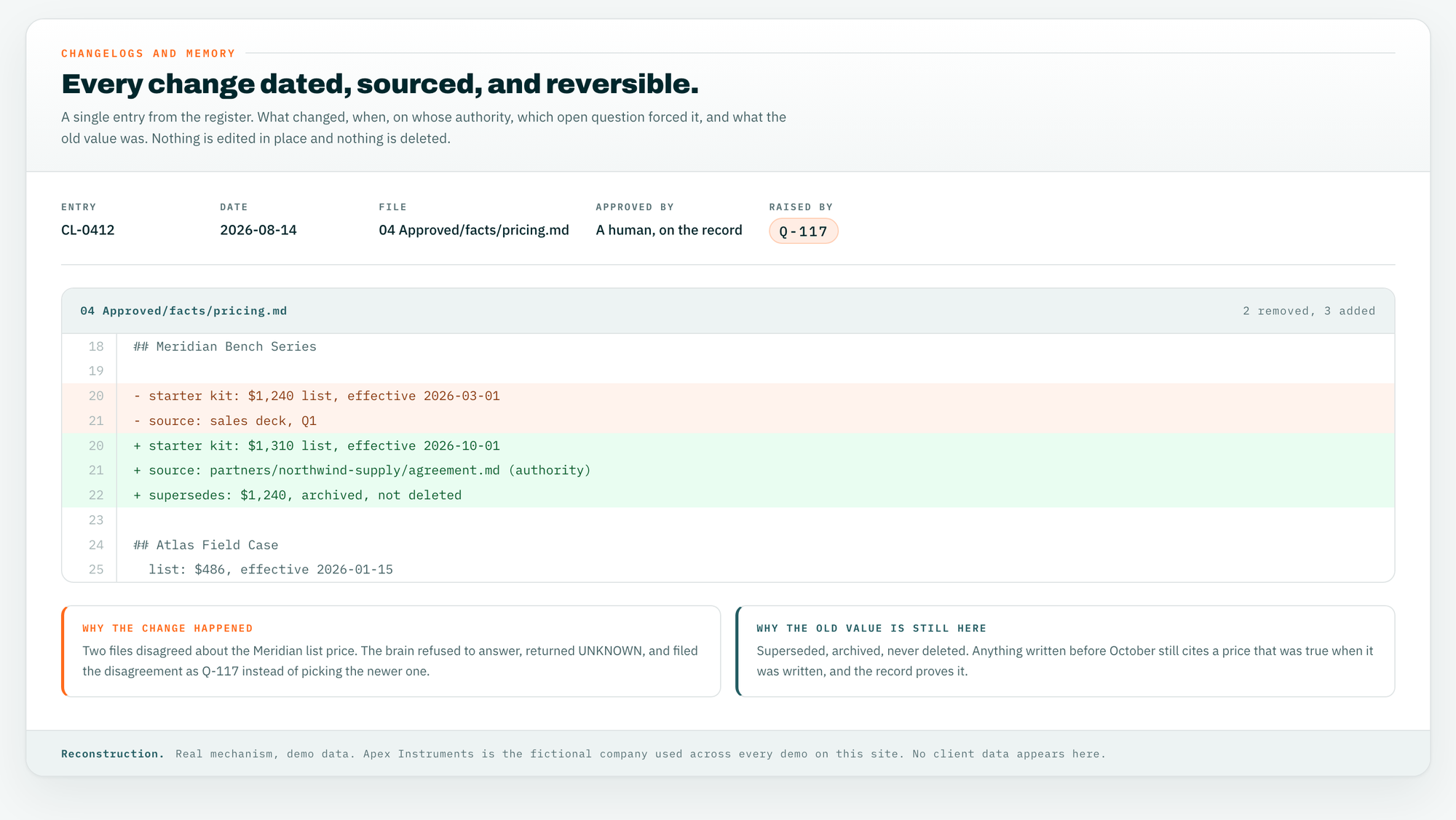Viewport: 1456px width, 820px height.
Task: Click the 'ENTRY' column label
Action: point(79,207)
